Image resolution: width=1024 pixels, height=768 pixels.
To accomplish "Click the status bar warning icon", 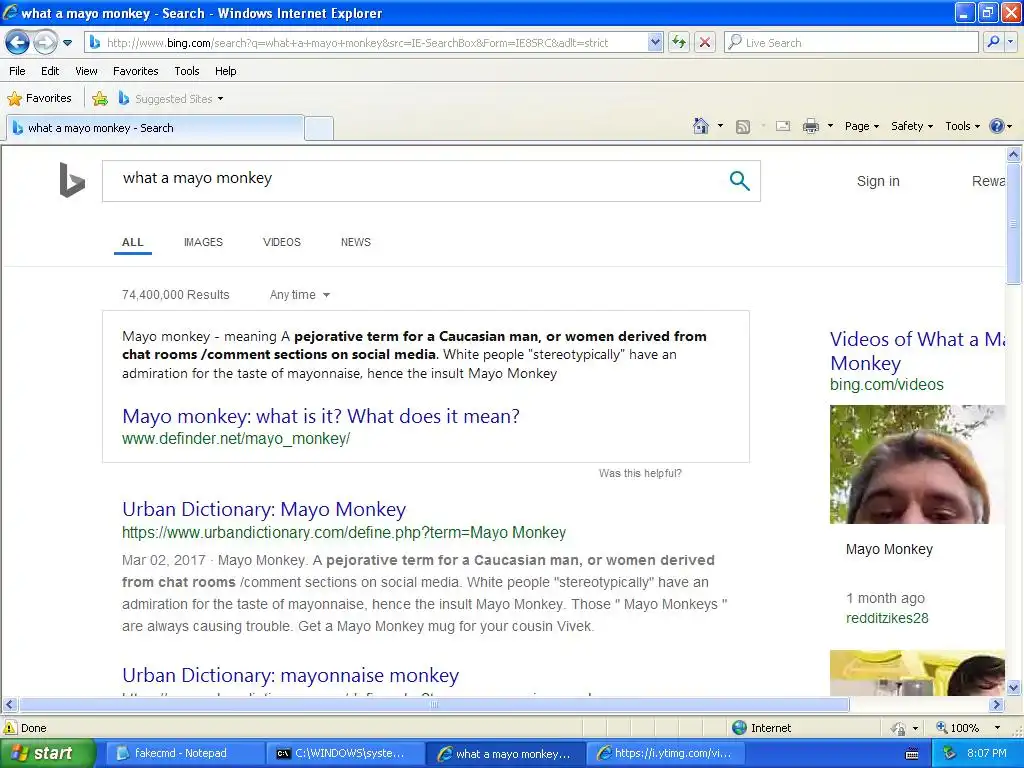I will coord(10,728).
